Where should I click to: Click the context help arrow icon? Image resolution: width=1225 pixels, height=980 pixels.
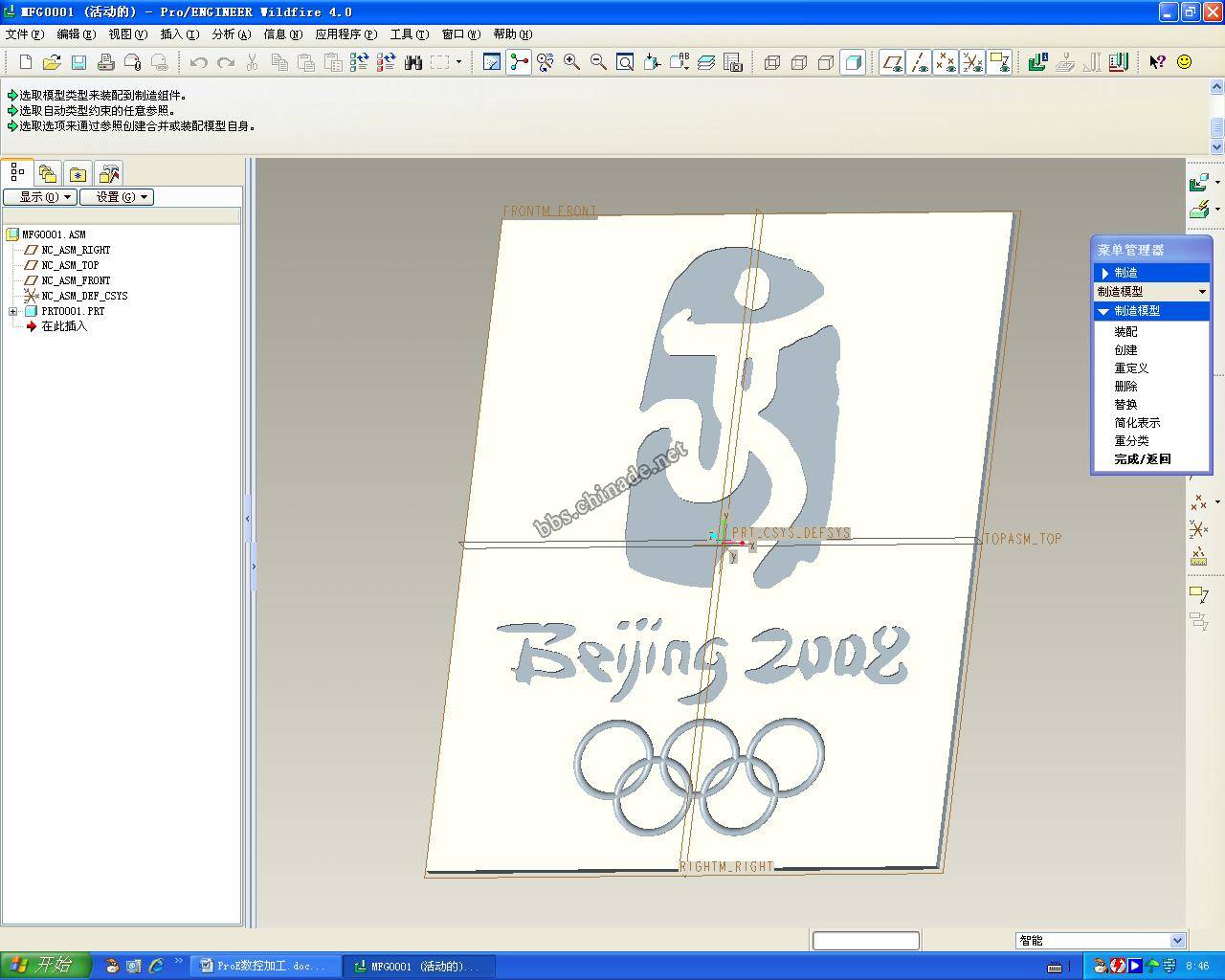pos(1157,62)
